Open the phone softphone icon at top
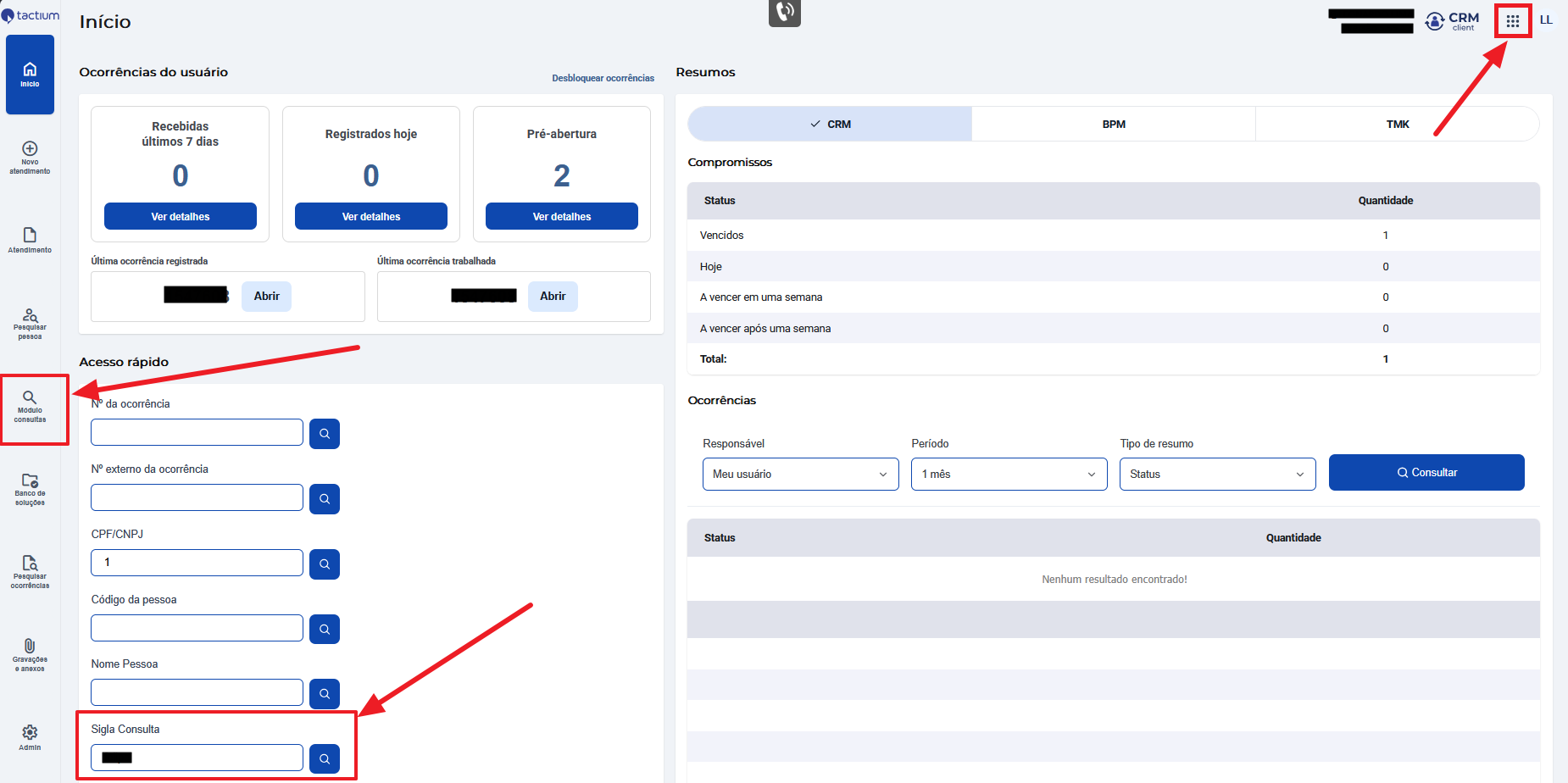 point(785,12)
